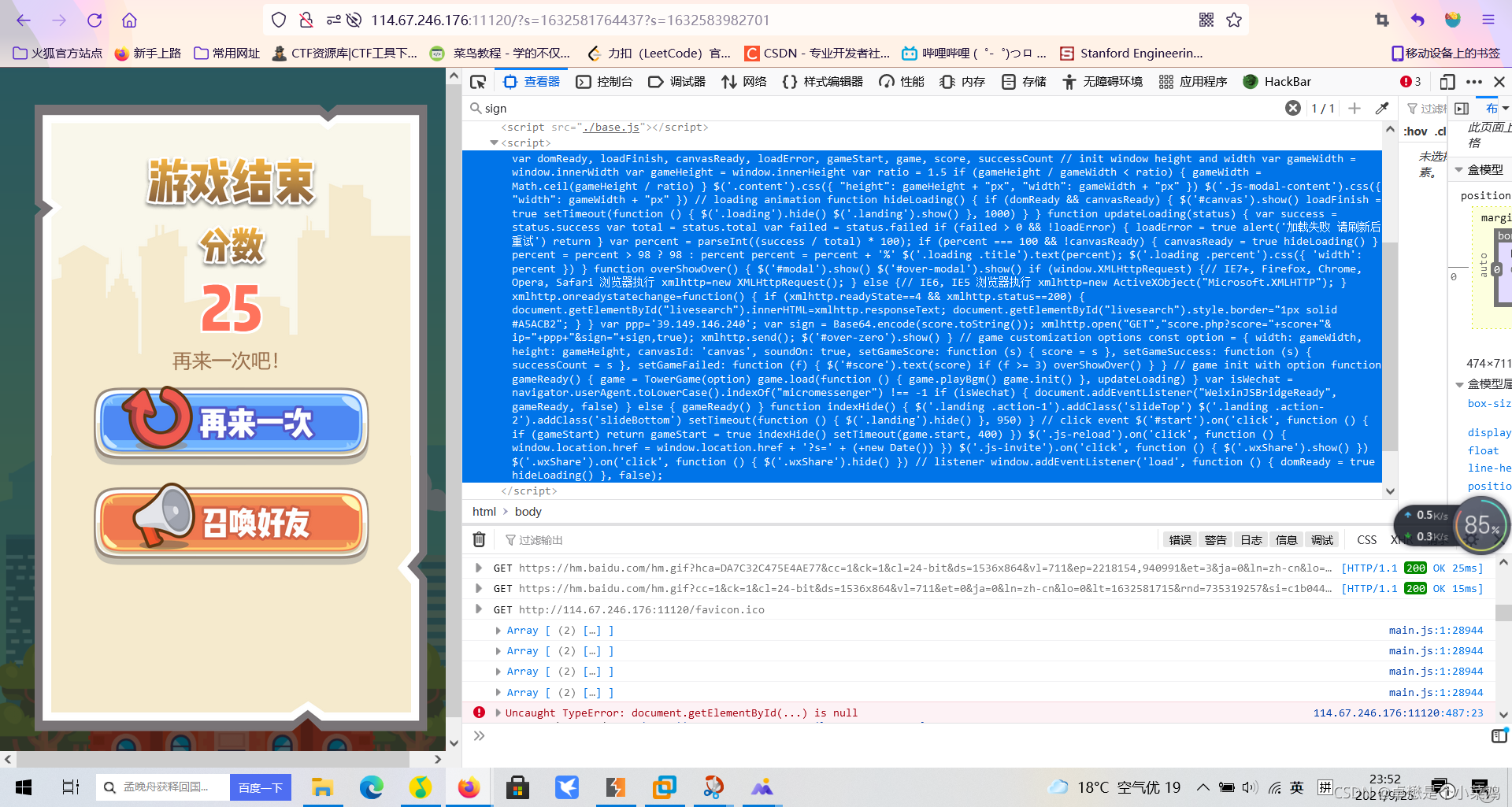Switch to the 控制台 console tab
The image size is (1512, 807).
[x=605, y=82]
